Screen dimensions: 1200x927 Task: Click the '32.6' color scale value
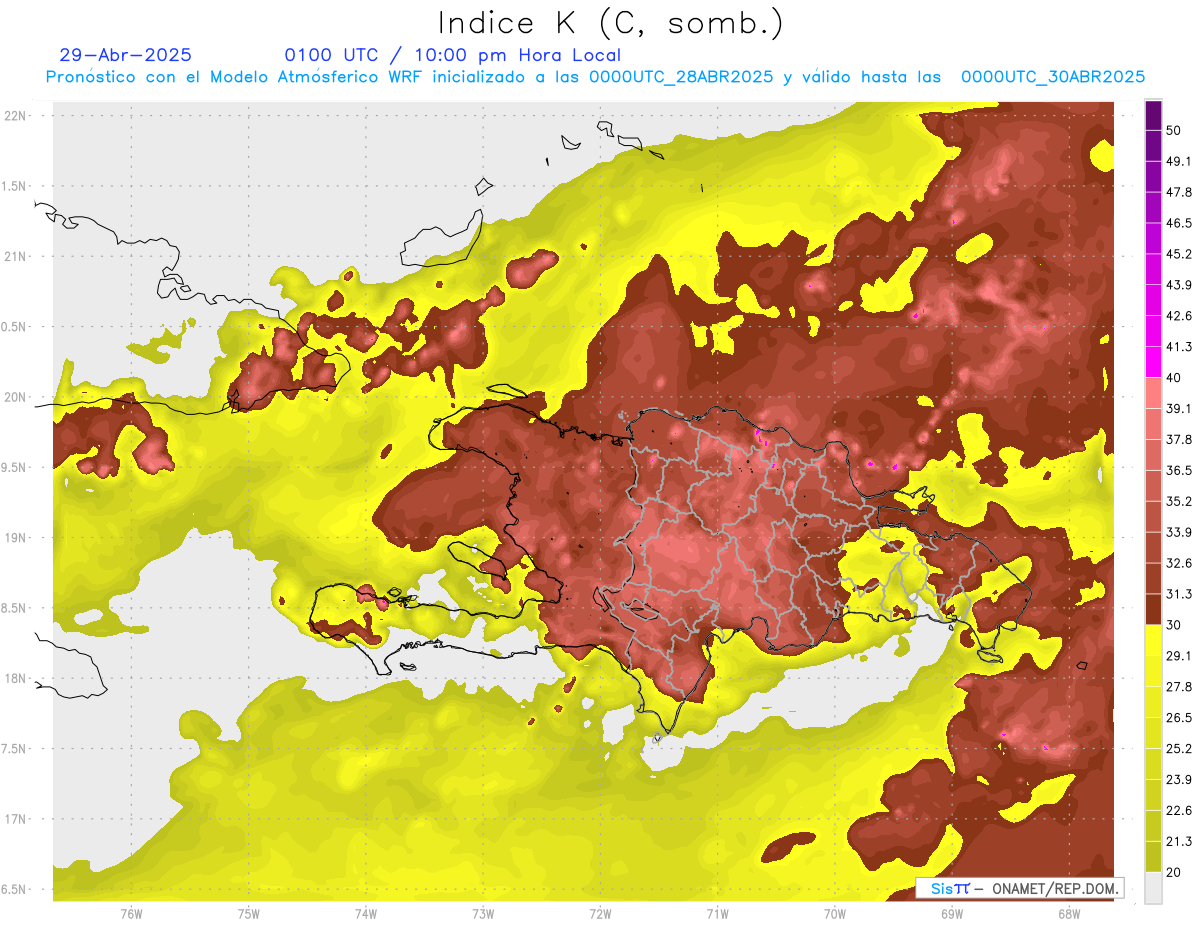1179,563
